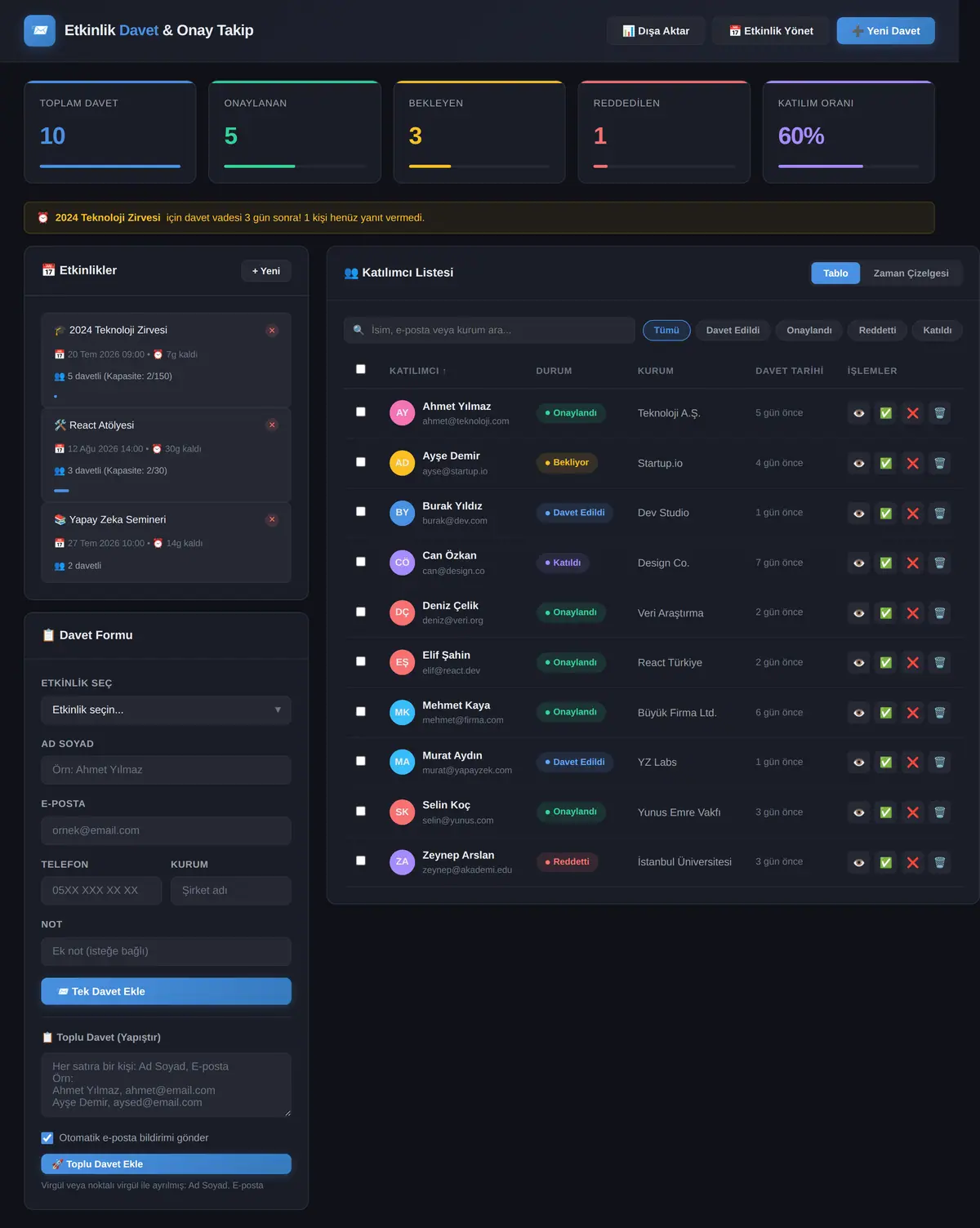This screenshot has height=1228, width=980.
Task: Click the Ad Soyad input field
Action: (x=166, y=770)
